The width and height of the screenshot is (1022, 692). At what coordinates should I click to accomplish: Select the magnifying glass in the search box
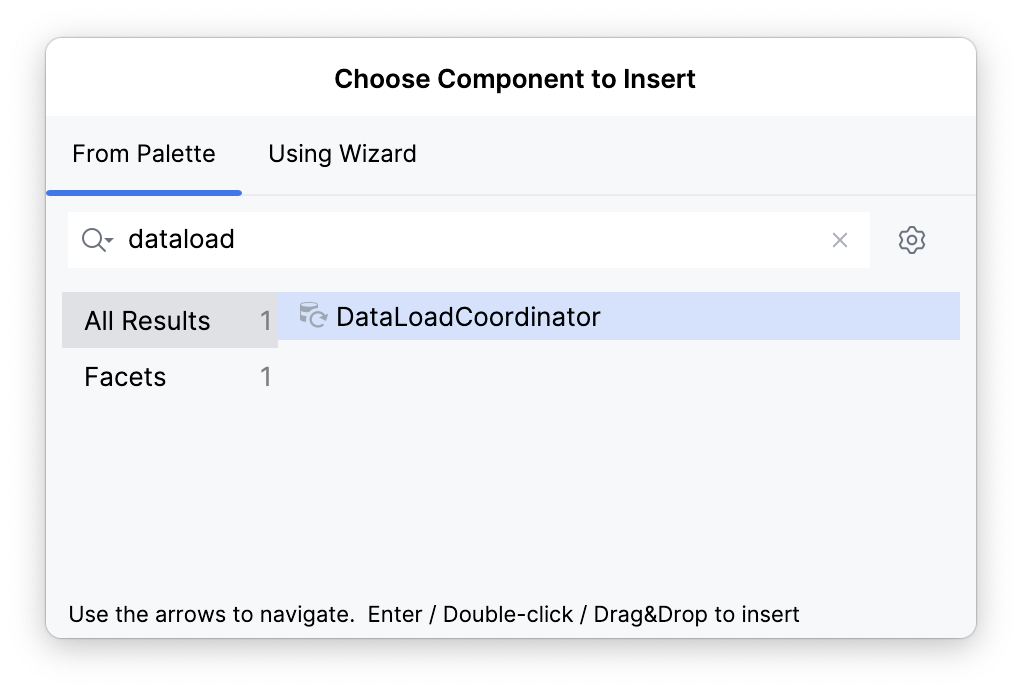[x=92, y=240]
